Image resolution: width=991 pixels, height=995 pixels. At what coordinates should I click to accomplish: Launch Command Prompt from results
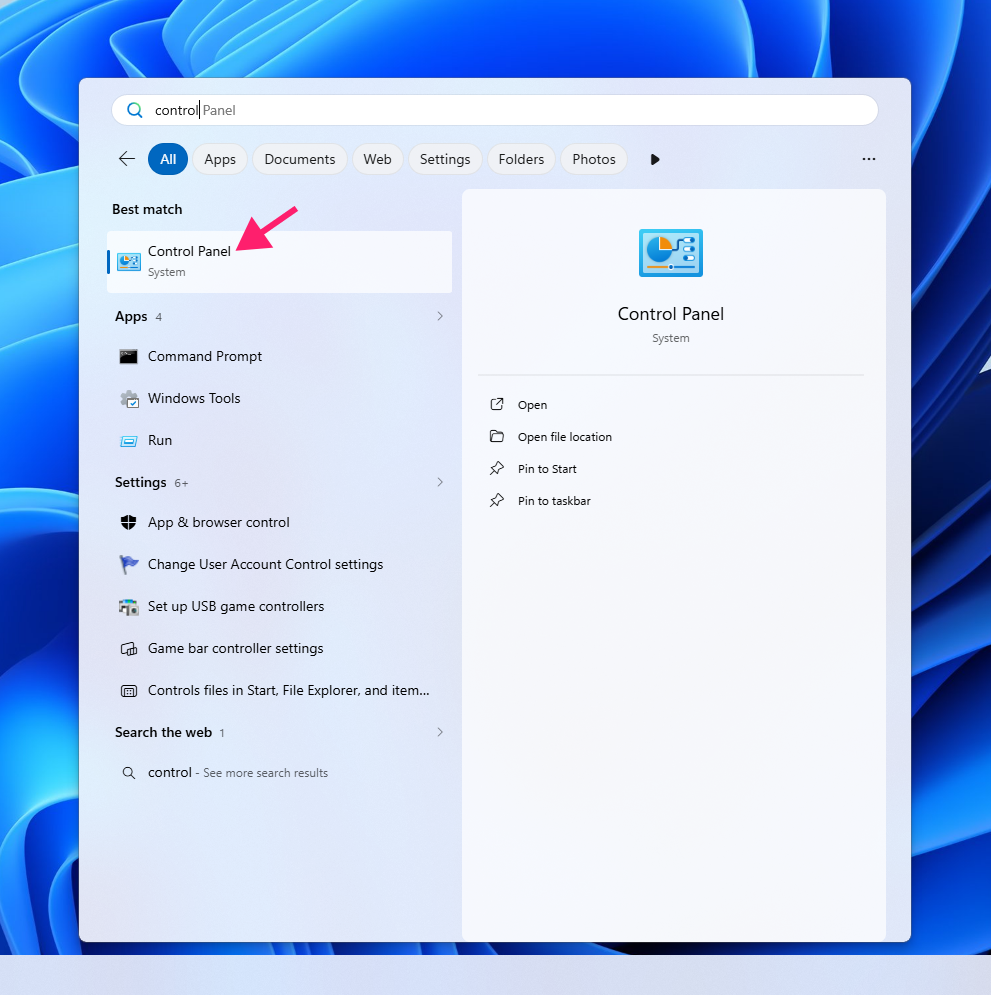click(279, 357)
